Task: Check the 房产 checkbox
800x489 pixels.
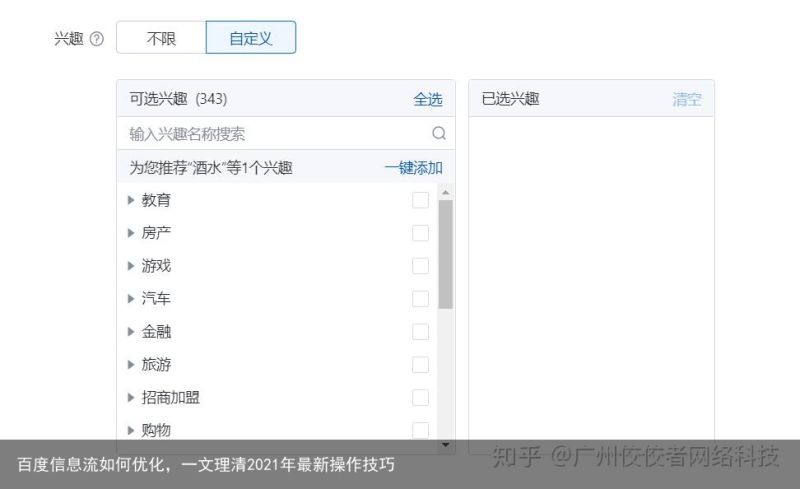Action: point(420,233)
